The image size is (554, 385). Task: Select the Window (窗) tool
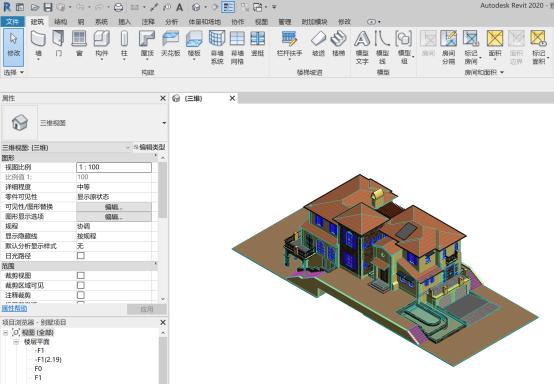click(x=79, y=44)
